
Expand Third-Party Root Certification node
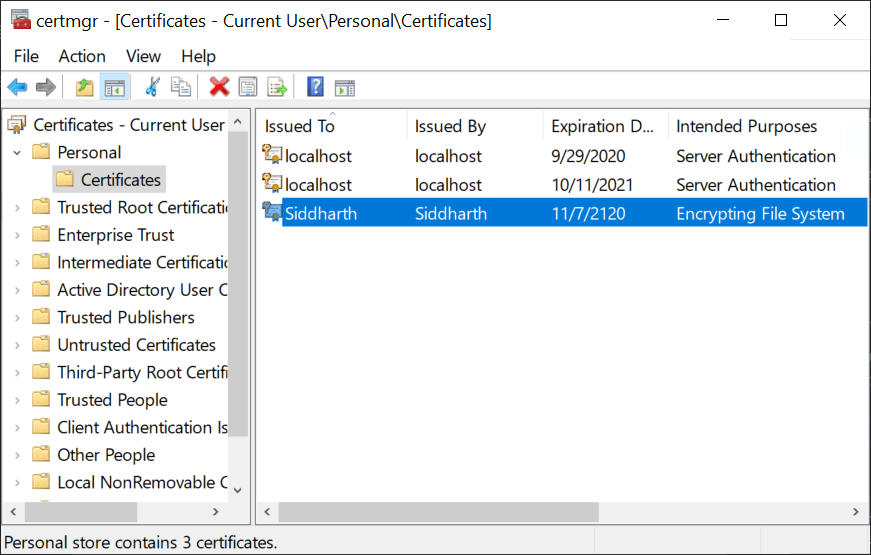click(x=17, y=373)
